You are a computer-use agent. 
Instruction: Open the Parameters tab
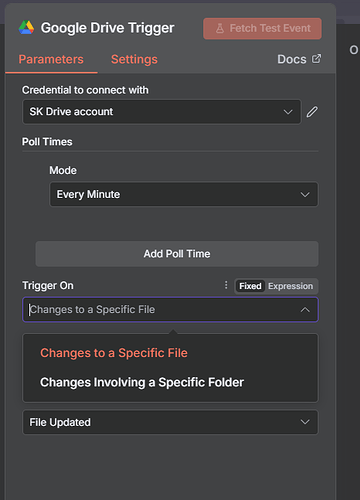point(51,59)
